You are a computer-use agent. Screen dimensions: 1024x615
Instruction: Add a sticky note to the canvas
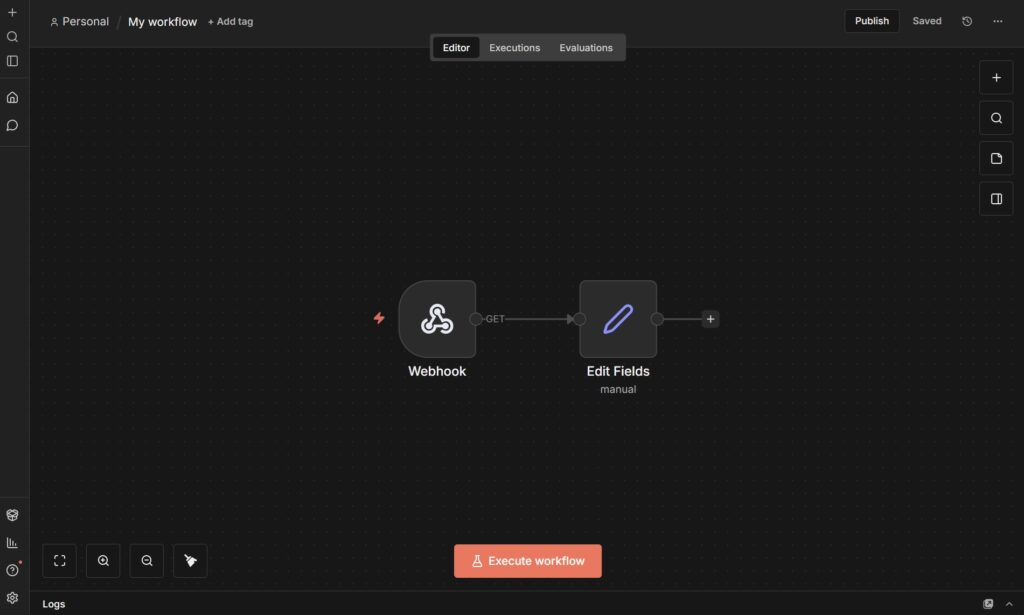[996, 158]
